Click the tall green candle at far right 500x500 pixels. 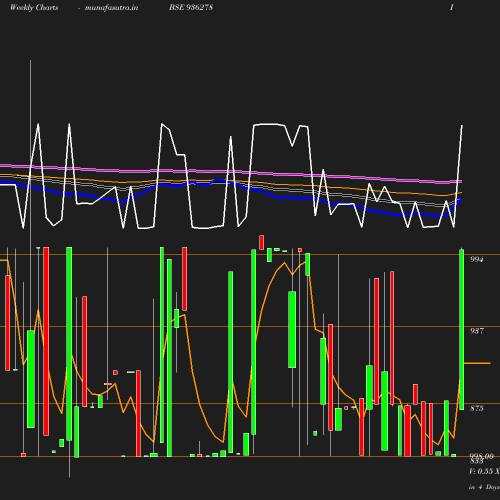(462, 329)
